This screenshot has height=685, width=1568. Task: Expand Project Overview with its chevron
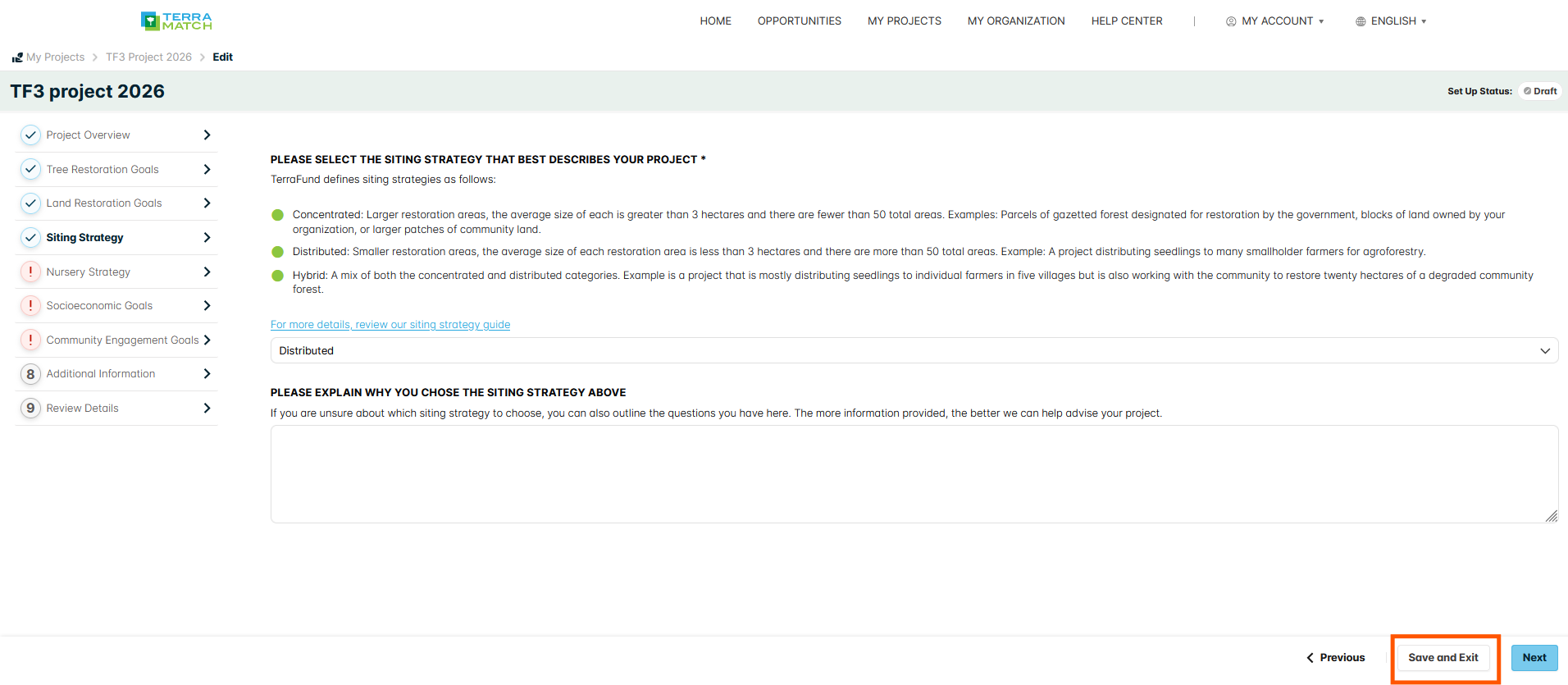pyautogui.click(x=207, y=135)
